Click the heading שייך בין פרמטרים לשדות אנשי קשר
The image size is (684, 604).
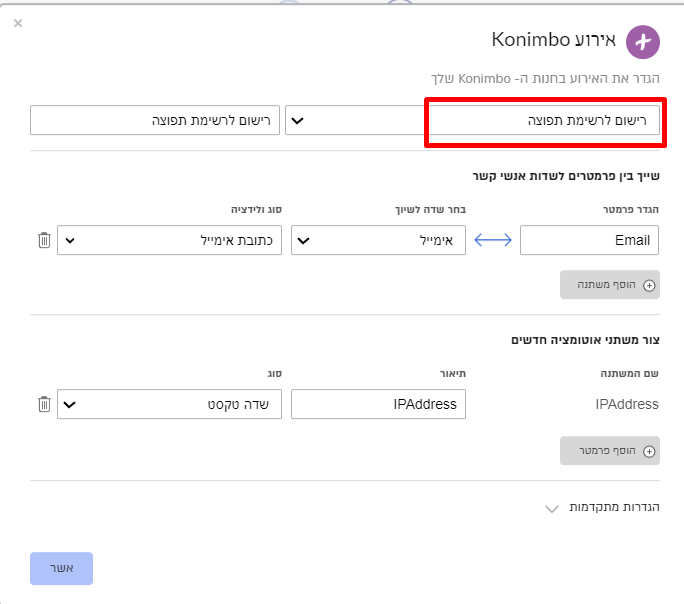click(566, 176)
